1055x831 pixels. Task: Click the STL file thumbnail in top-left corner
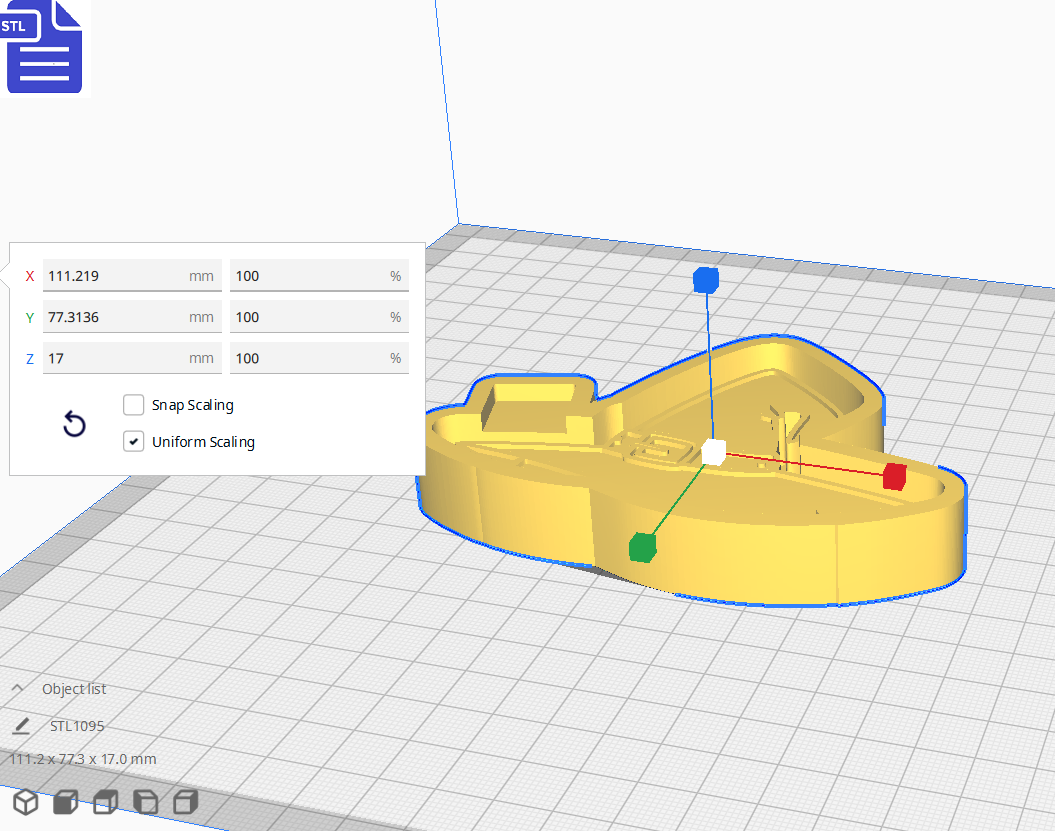[x=44, y=46]
